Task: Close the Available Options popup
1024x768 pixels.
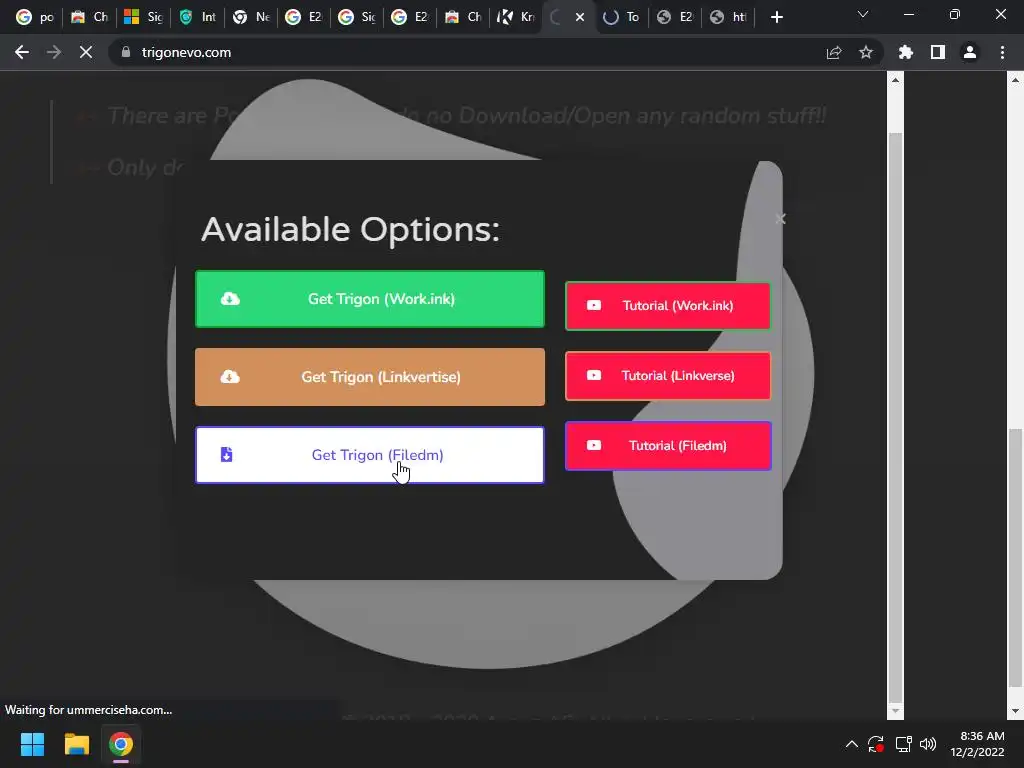Action: [780, 219]
